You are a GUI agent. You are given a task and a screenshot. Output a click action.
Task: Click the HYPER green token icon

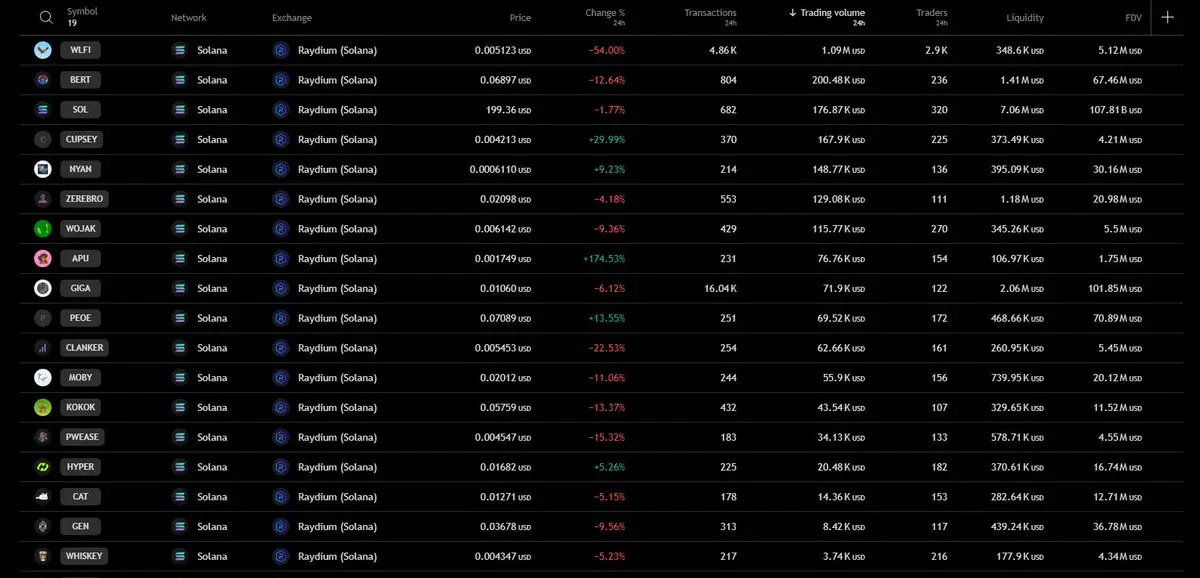43,467
